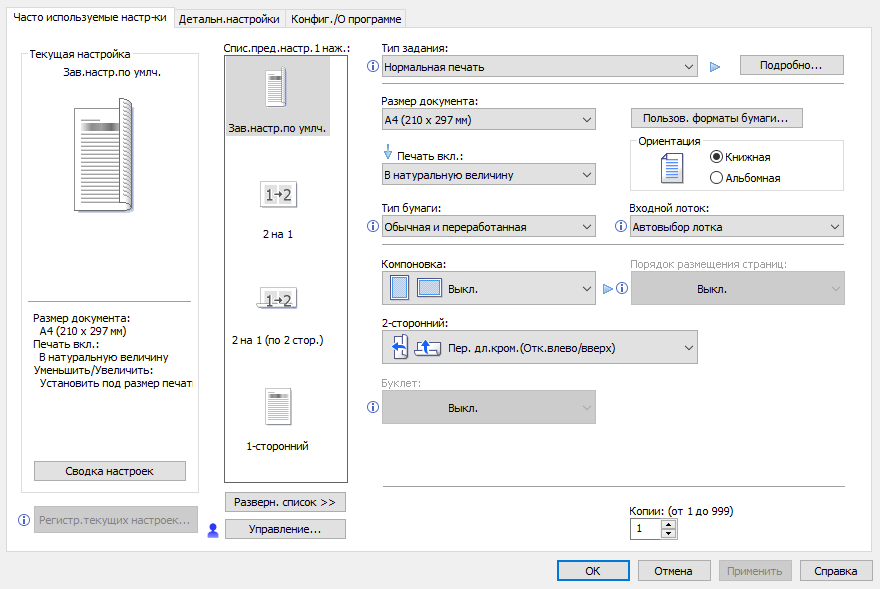Select Альбомная orientation
The height and width of the screenshot is (589, 880).
coord(716,178)
